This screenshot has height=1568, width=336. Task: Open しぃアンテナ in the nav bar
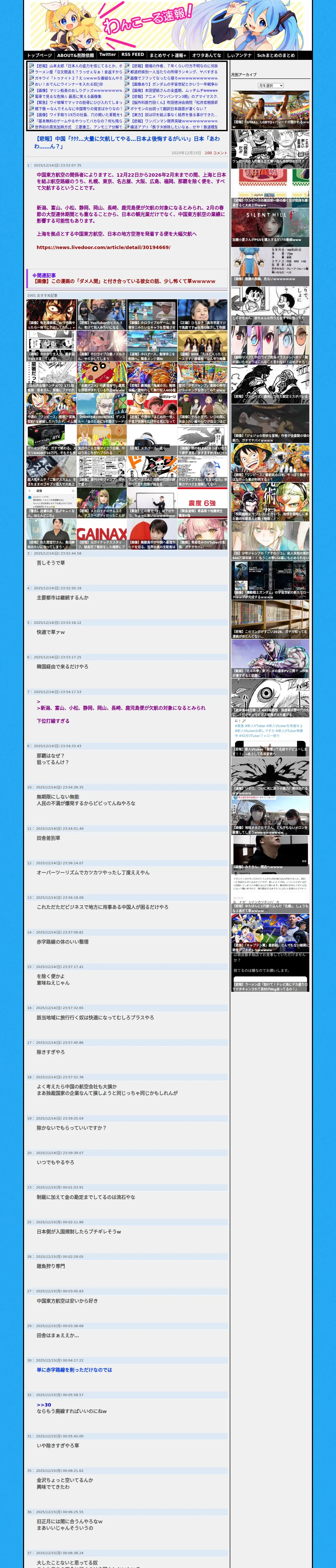[239, 55]
